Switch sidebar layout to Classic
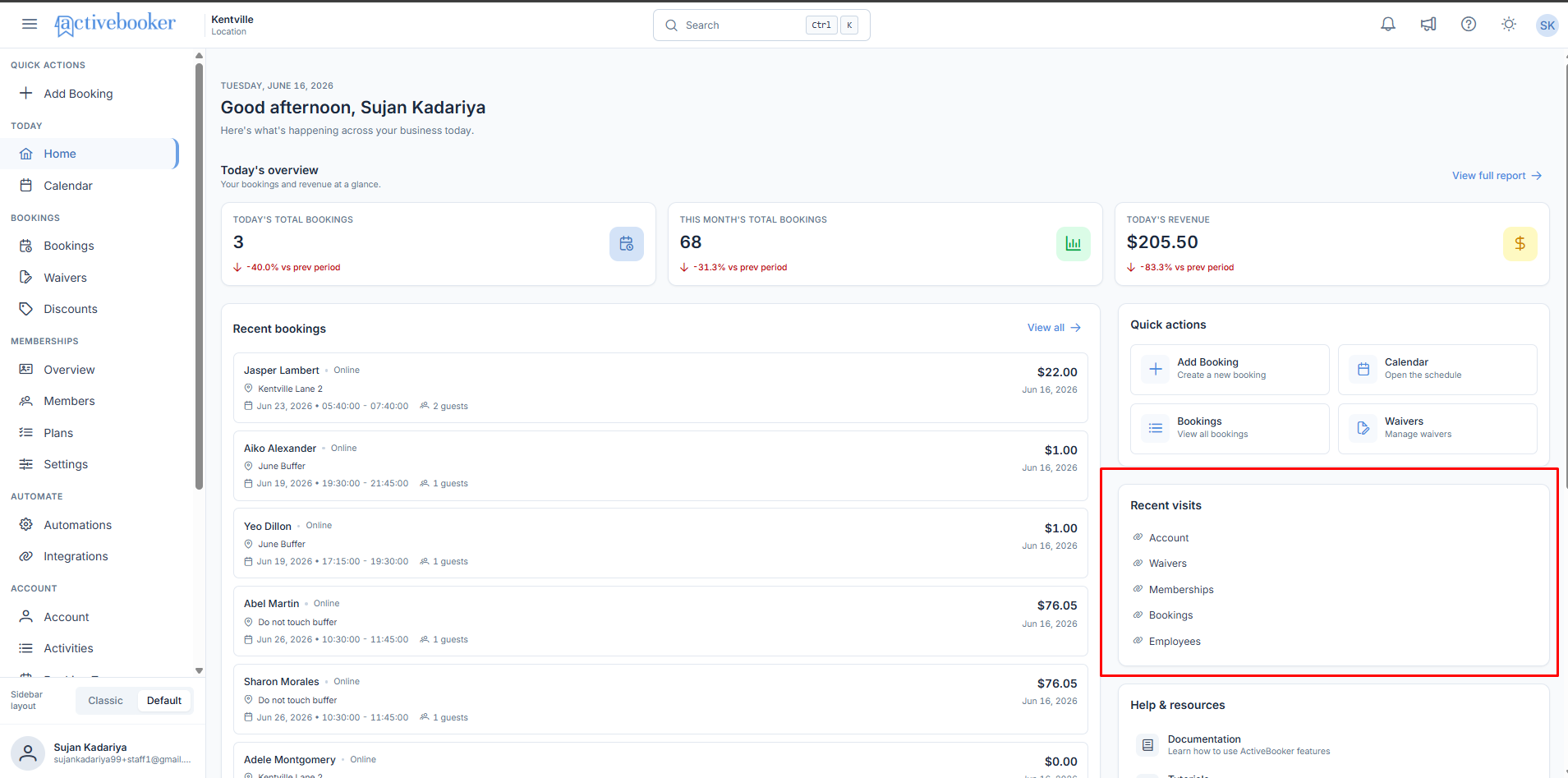Image resolution: width=1568 pixels, height=778 pixels. coord(106,701)
